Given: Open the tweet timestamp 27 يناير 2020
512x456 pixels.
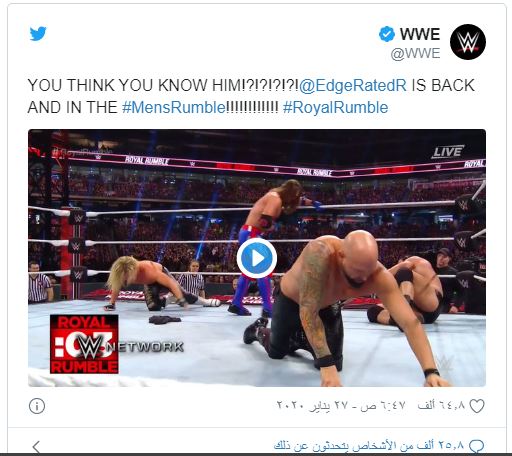Looking at the screenshot, I should [341, 406].
